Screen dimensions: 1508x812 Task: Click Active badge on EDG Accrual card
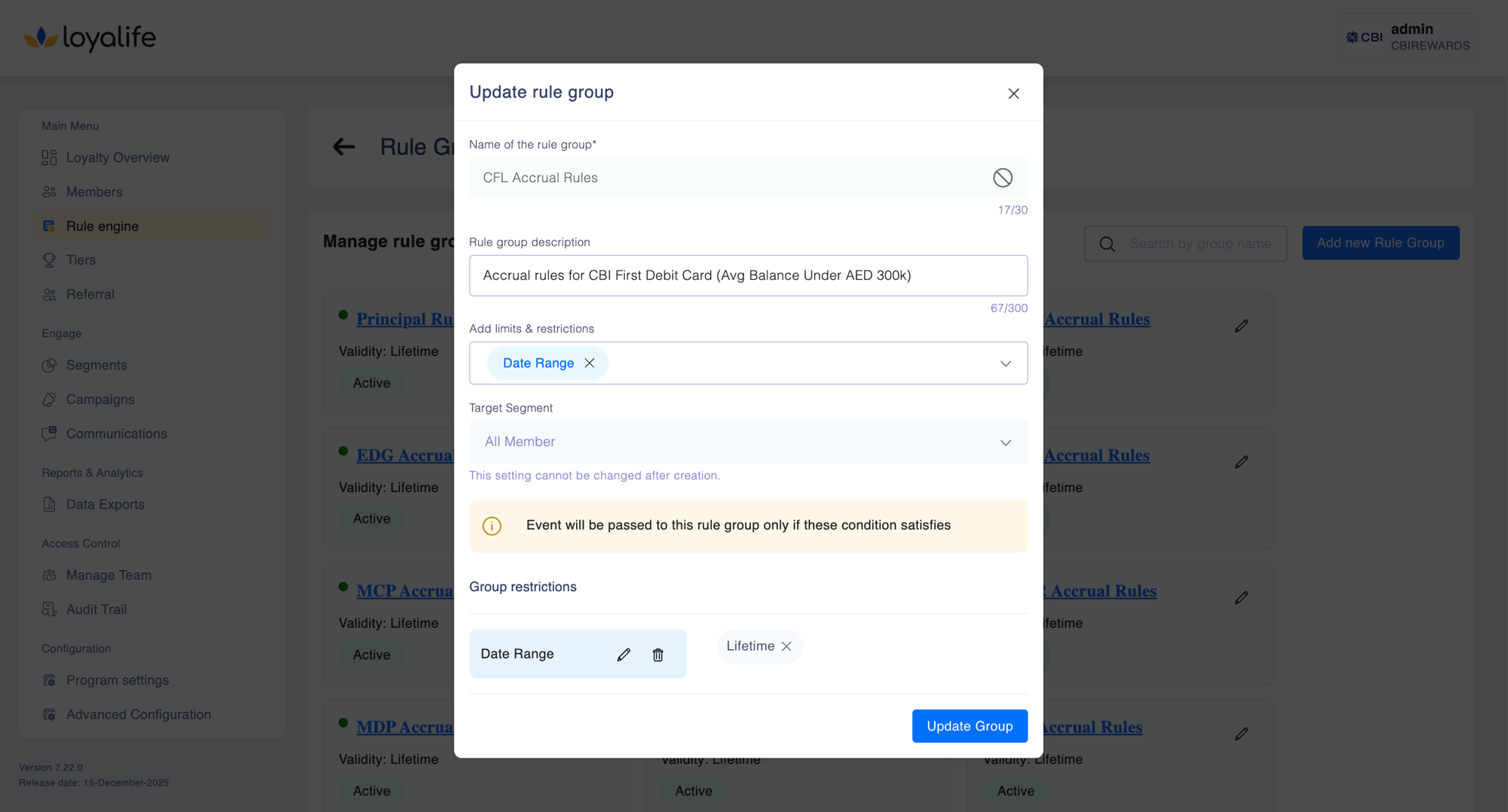tap(372, 519)
